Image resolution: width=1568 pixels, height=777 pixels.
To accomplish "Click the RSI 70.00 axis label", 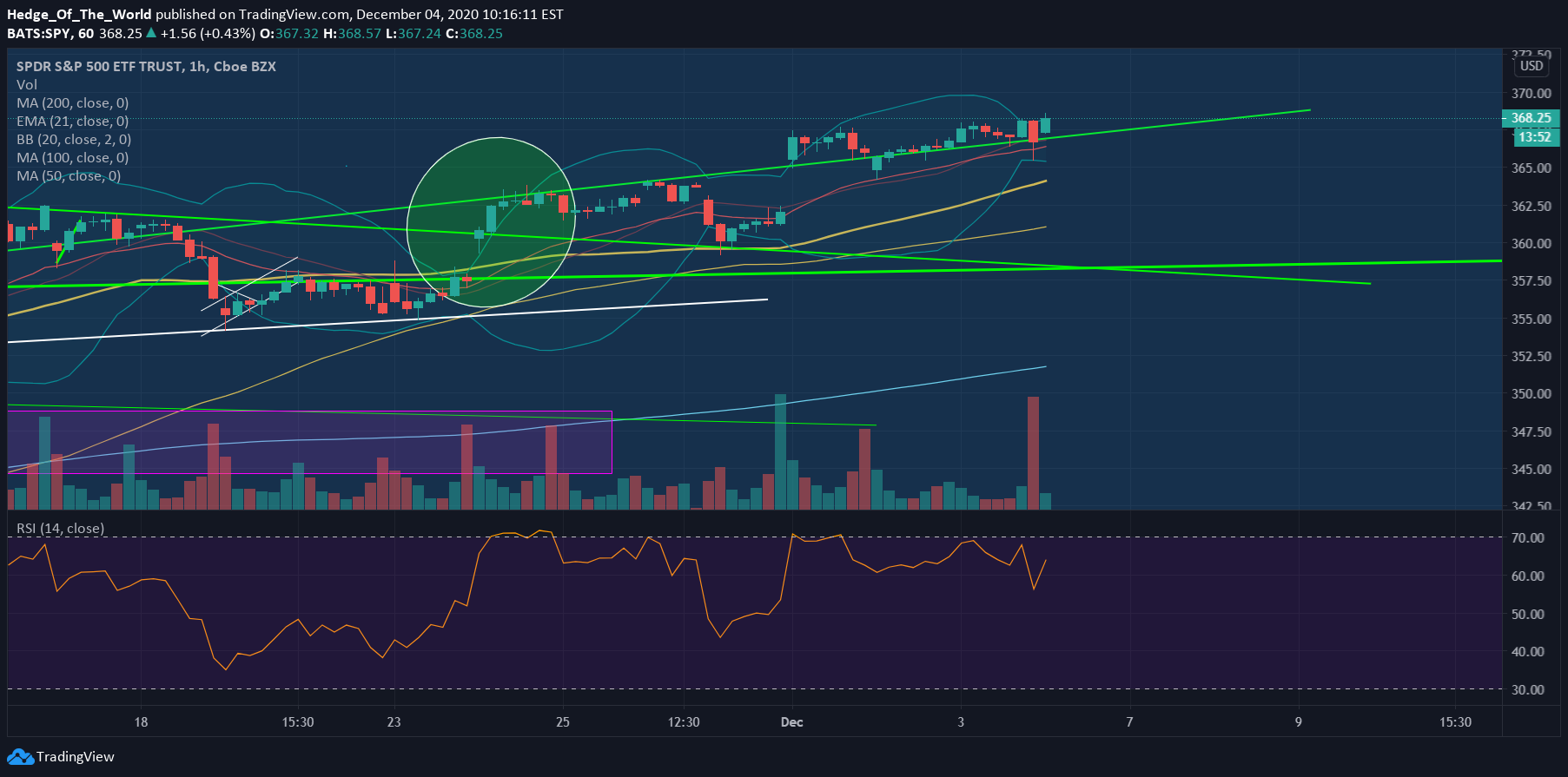I will point(1527,538).
